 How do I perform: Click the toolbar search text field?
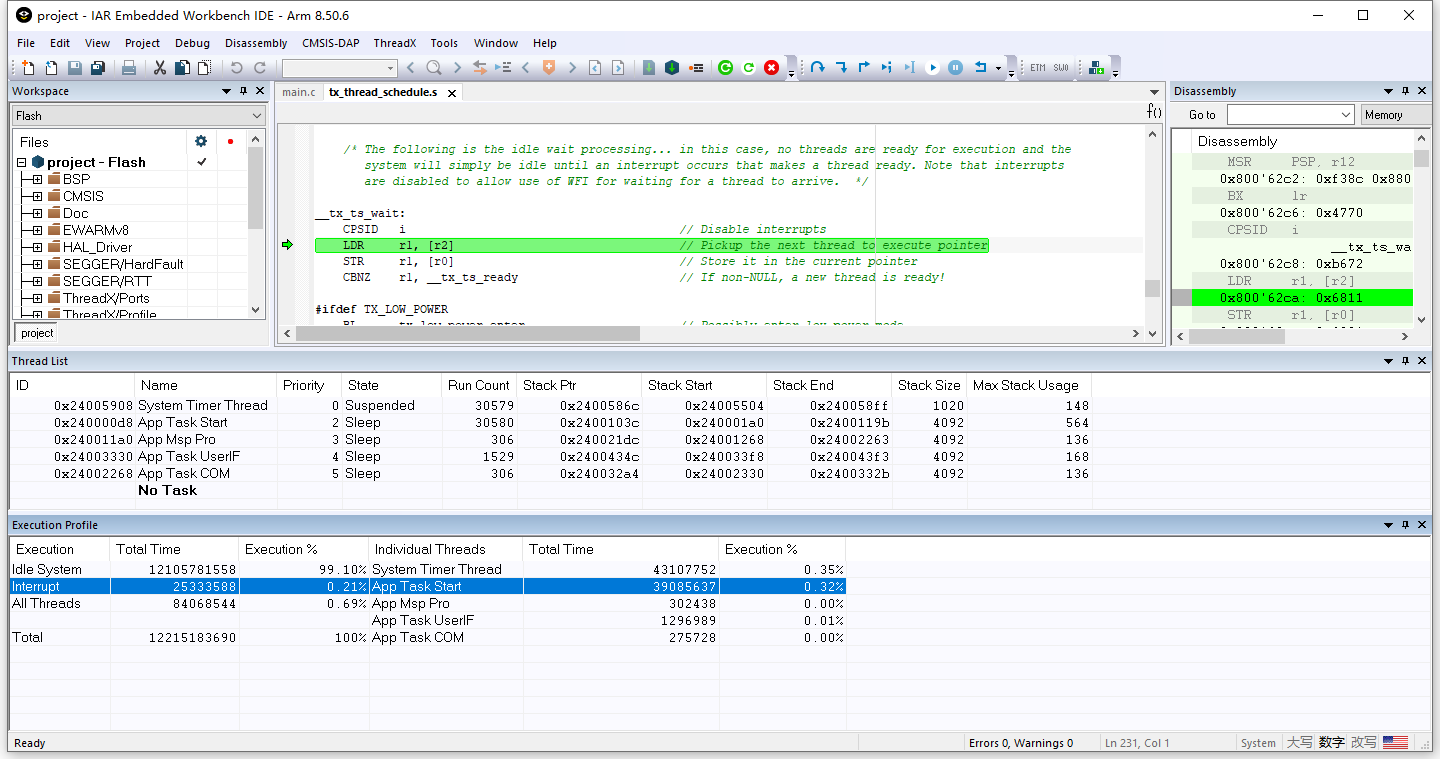tap(340, 68)
